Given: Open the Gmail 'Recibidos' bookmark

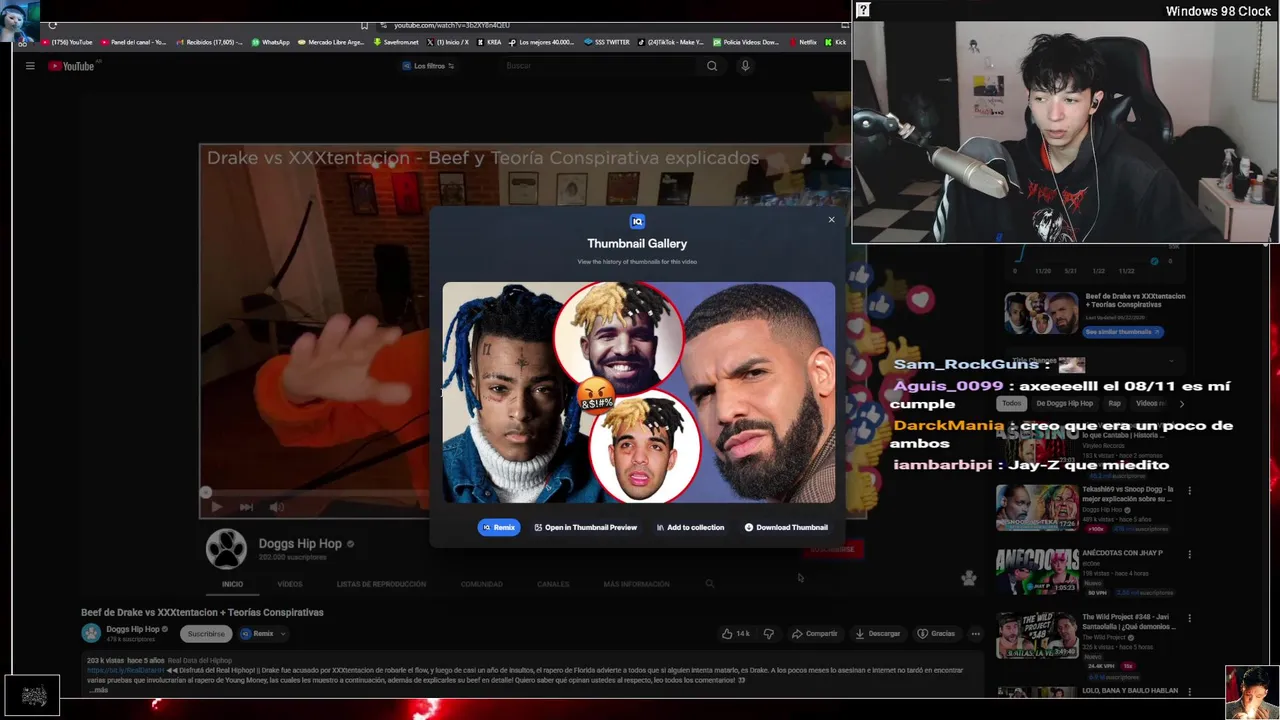Looking at the screenshot, I should click(x=210, y=42).
